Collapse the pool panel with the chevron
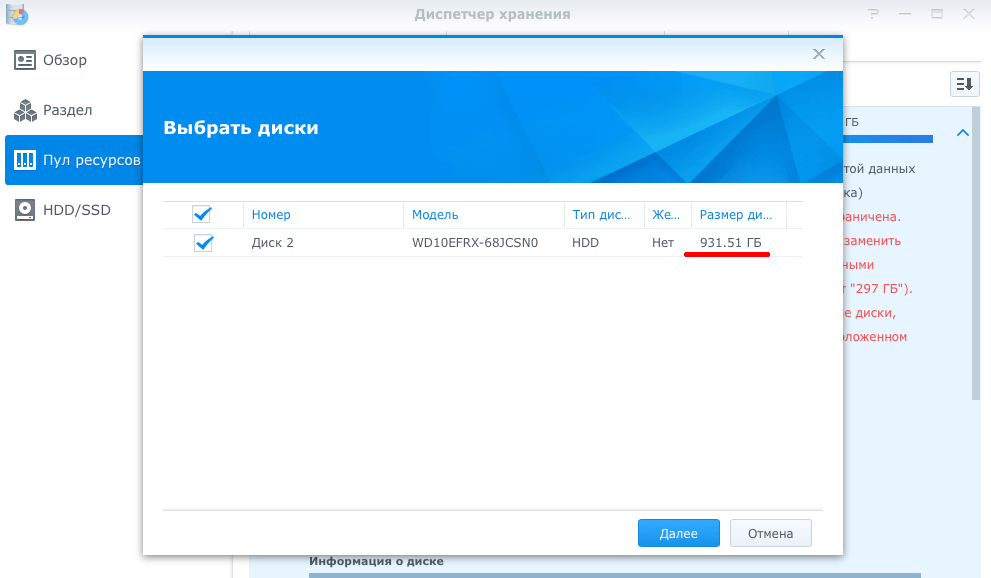The width and height of the screenshot is (991, 578). click(x=962, y=132)
